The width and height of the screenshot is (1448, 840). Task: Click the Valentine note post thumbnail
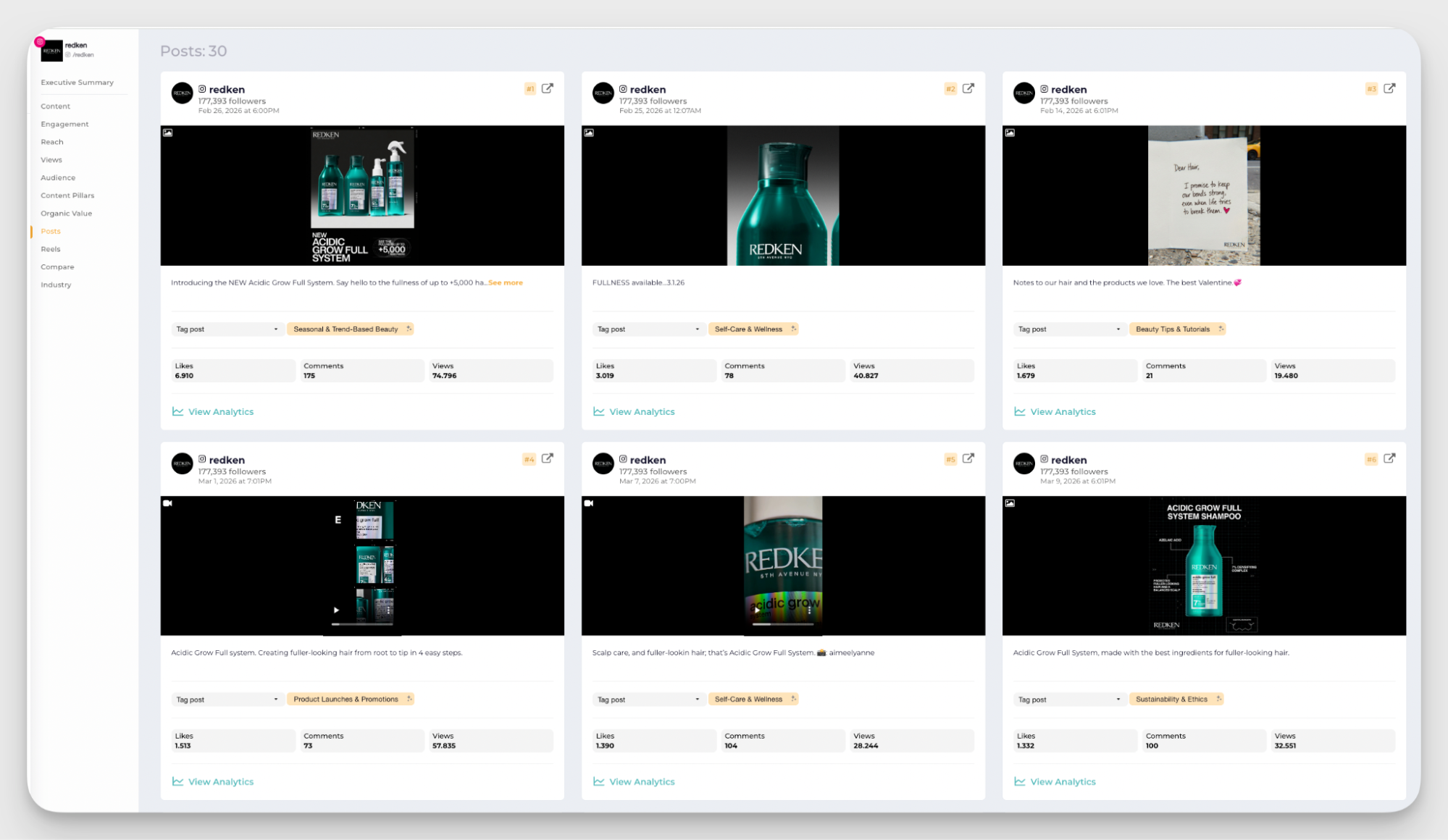[x=1203, y=196]
